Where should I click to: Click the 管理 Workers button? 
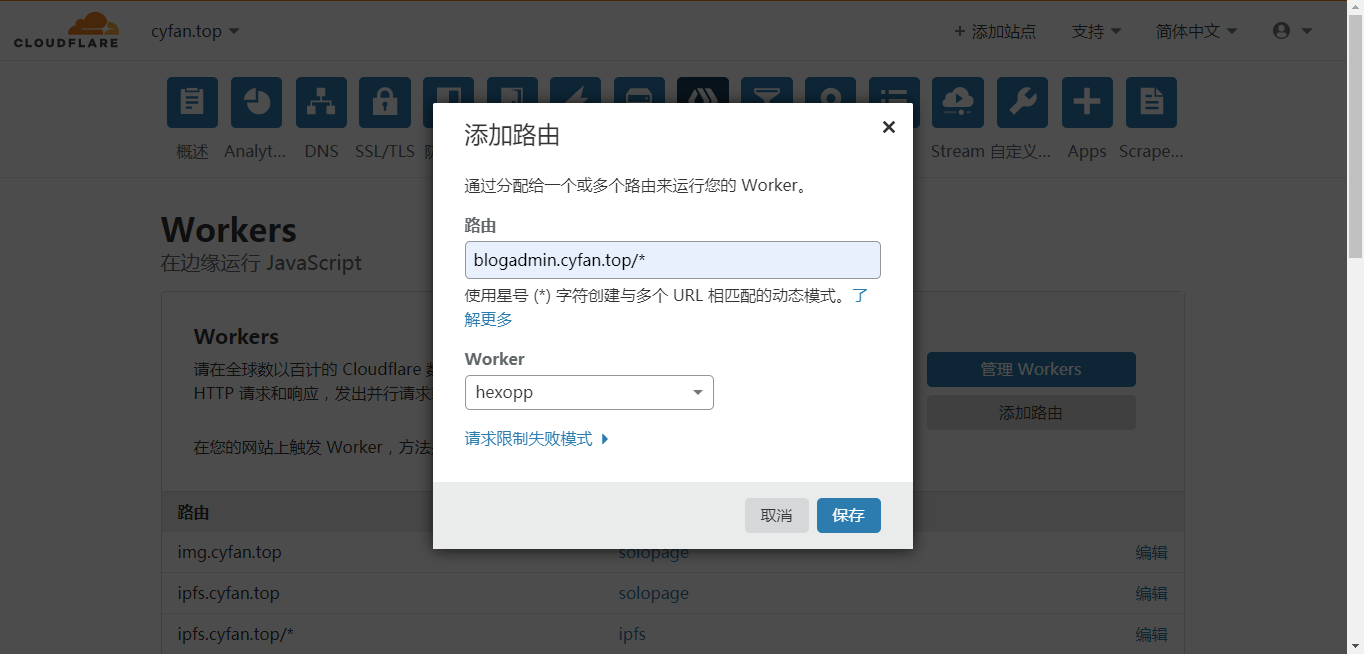[1031, 369]
